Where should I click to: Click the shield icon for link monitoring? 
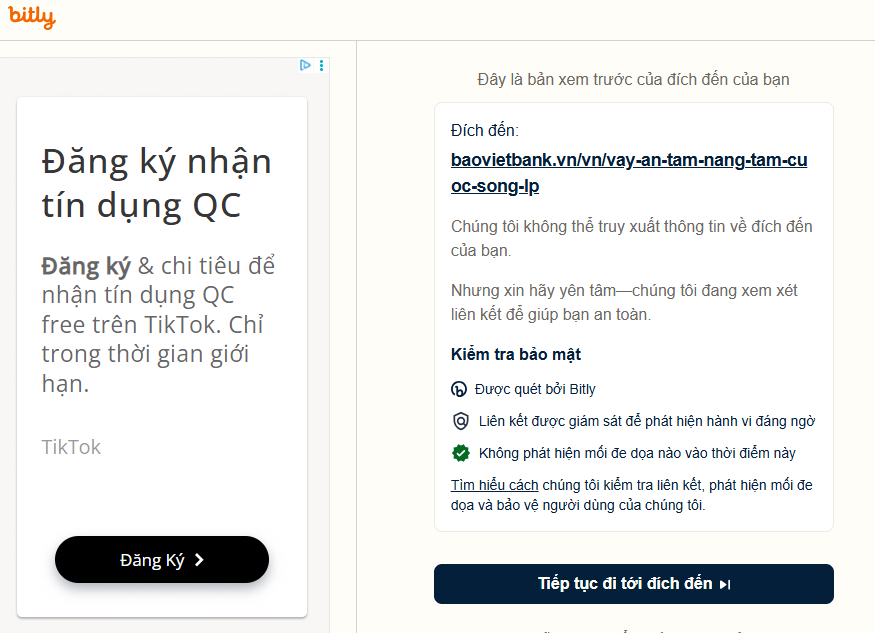click(x=460, y=421)
